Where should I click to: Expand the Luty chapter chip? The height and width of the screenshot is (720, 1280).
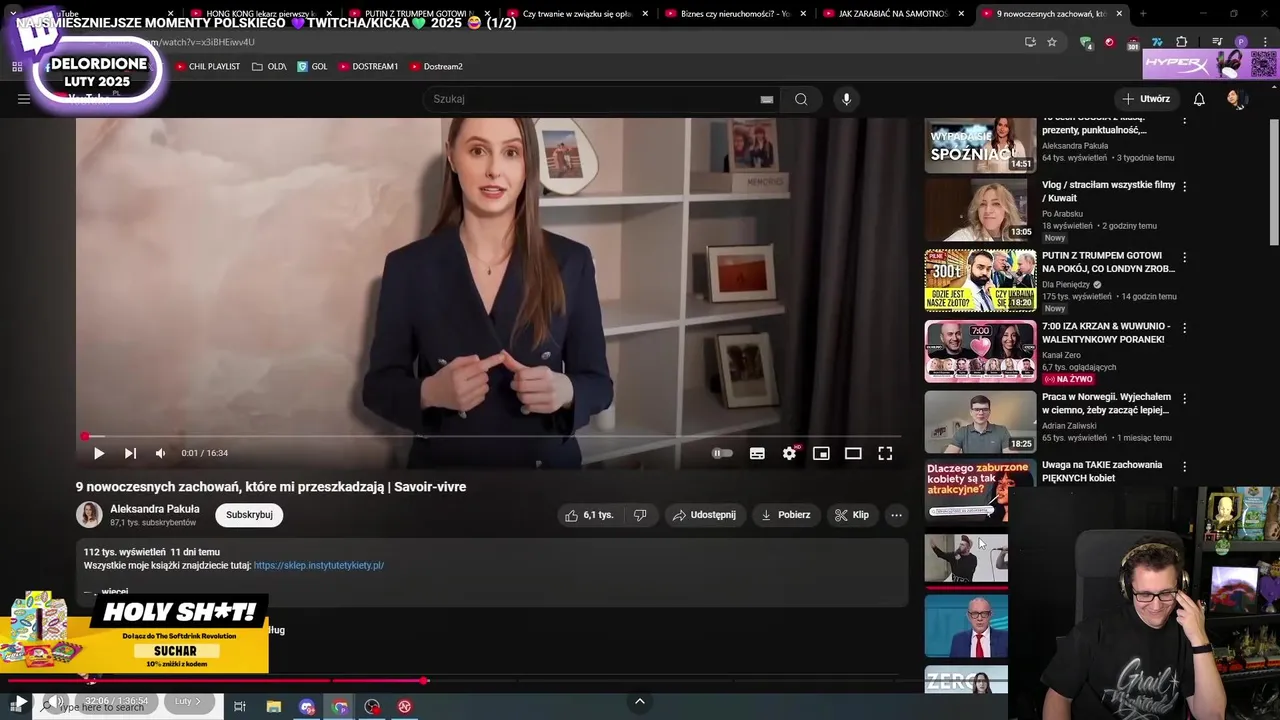(x=188, y=701)
